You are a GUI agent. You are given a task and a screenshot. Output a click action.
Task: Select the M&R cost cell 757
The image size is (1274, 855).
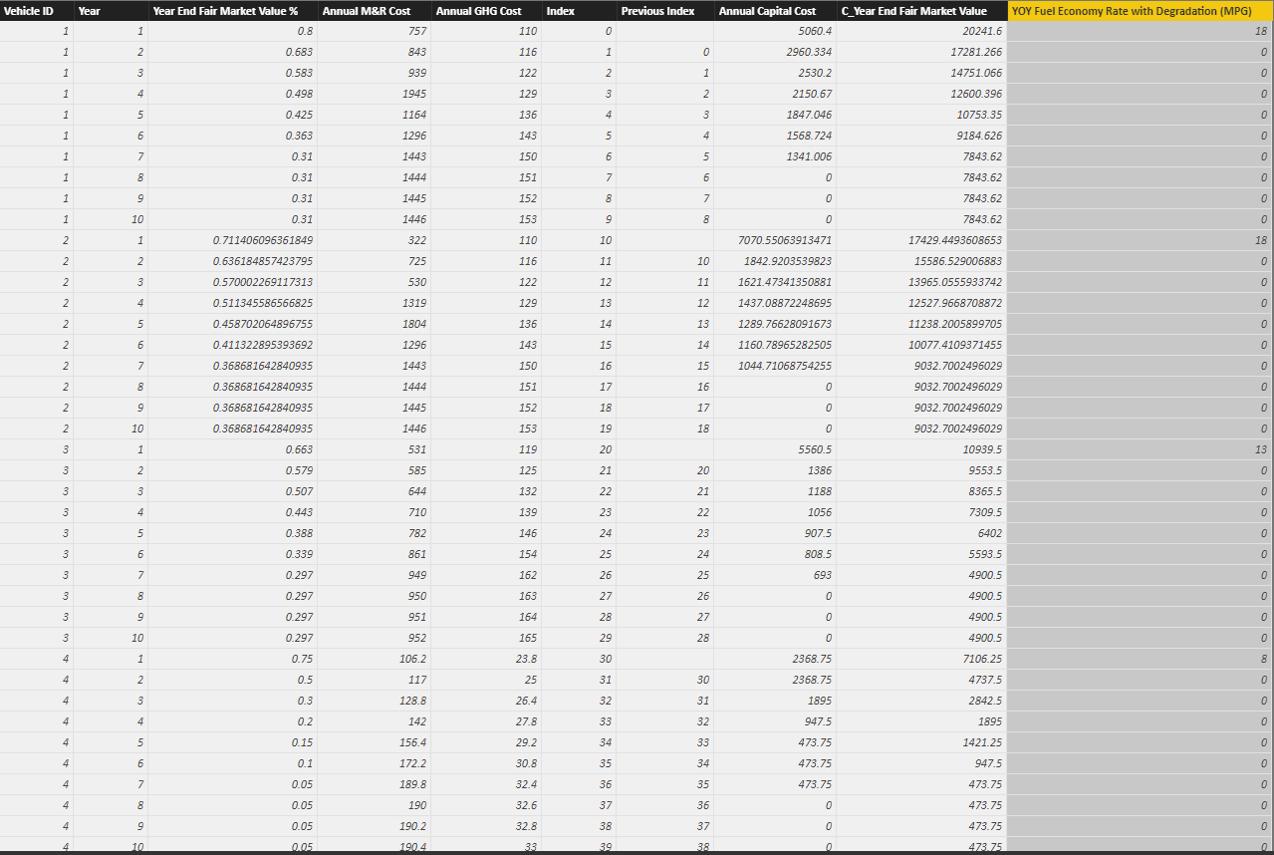point(374,31)
